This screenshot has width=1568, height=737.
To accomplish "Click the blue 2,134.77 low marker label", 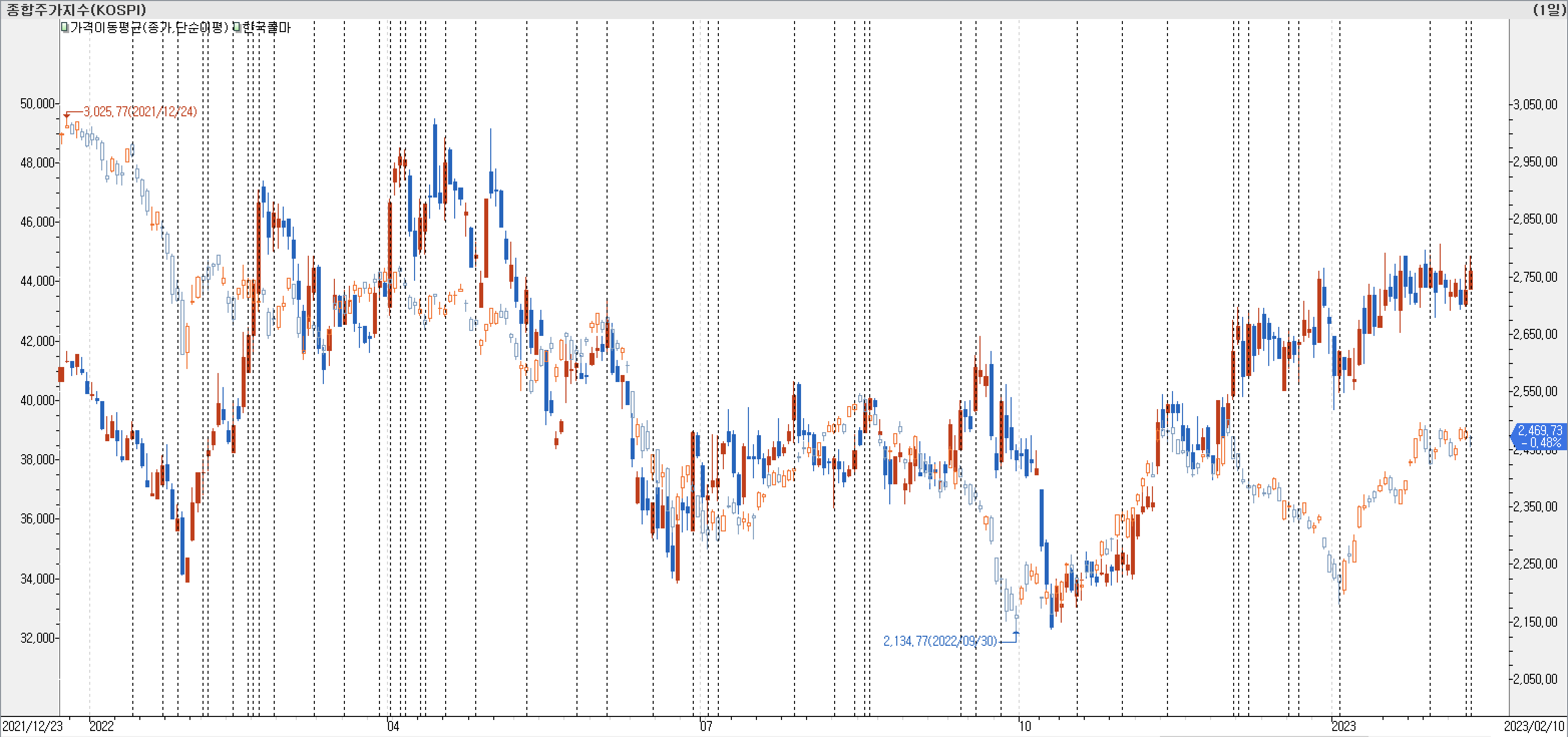I will pos(940,641).
